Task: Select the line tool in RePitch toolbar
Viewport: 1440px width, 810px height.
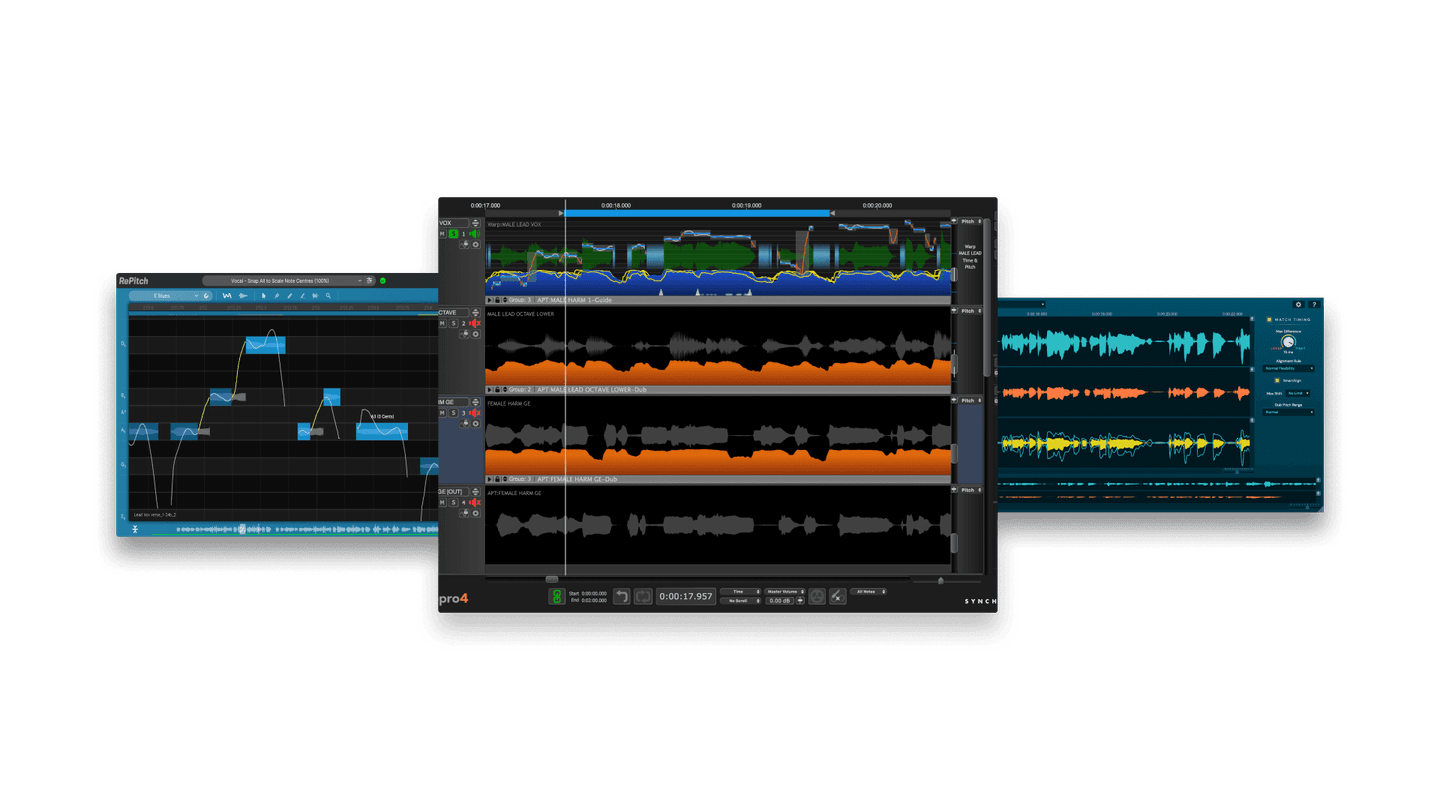Action: (302, 296)
